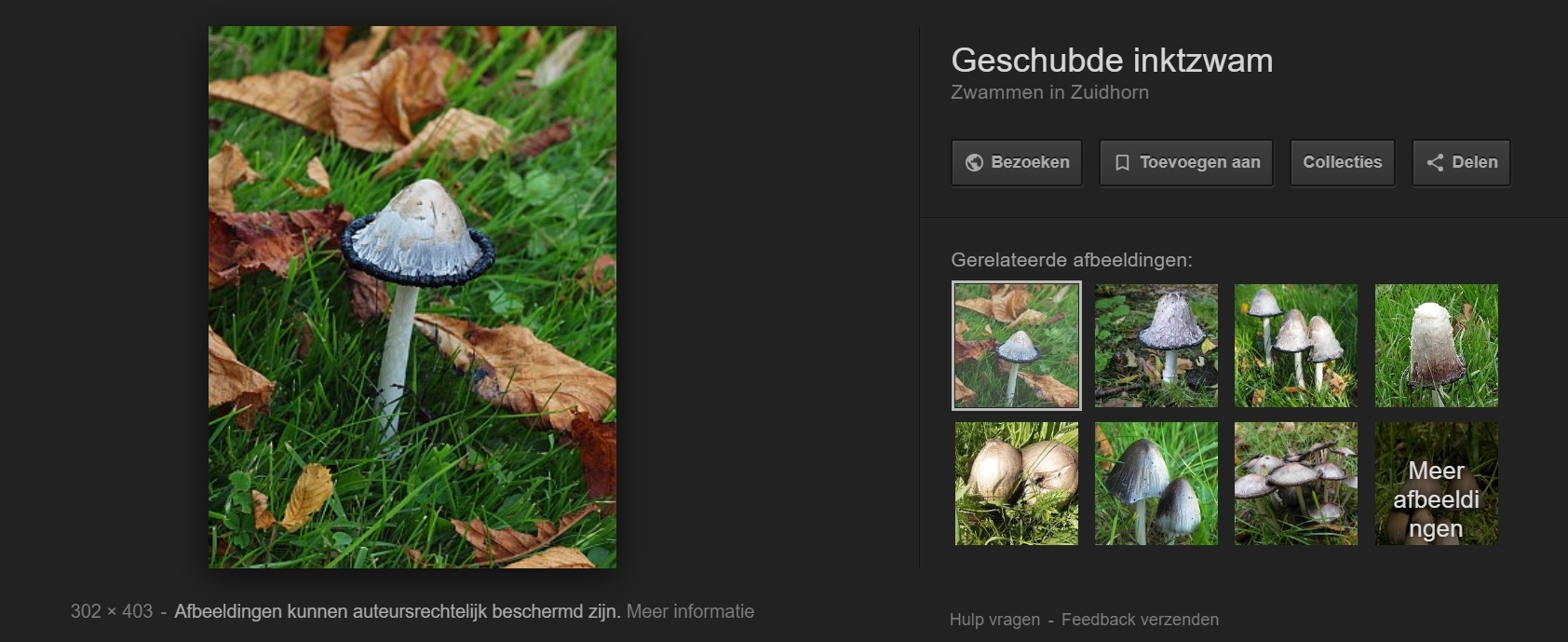The width and height of the screenshot is (1568, 642).
Task: Click the 'Meer informatie' copyright link
Action: point(690,611)
